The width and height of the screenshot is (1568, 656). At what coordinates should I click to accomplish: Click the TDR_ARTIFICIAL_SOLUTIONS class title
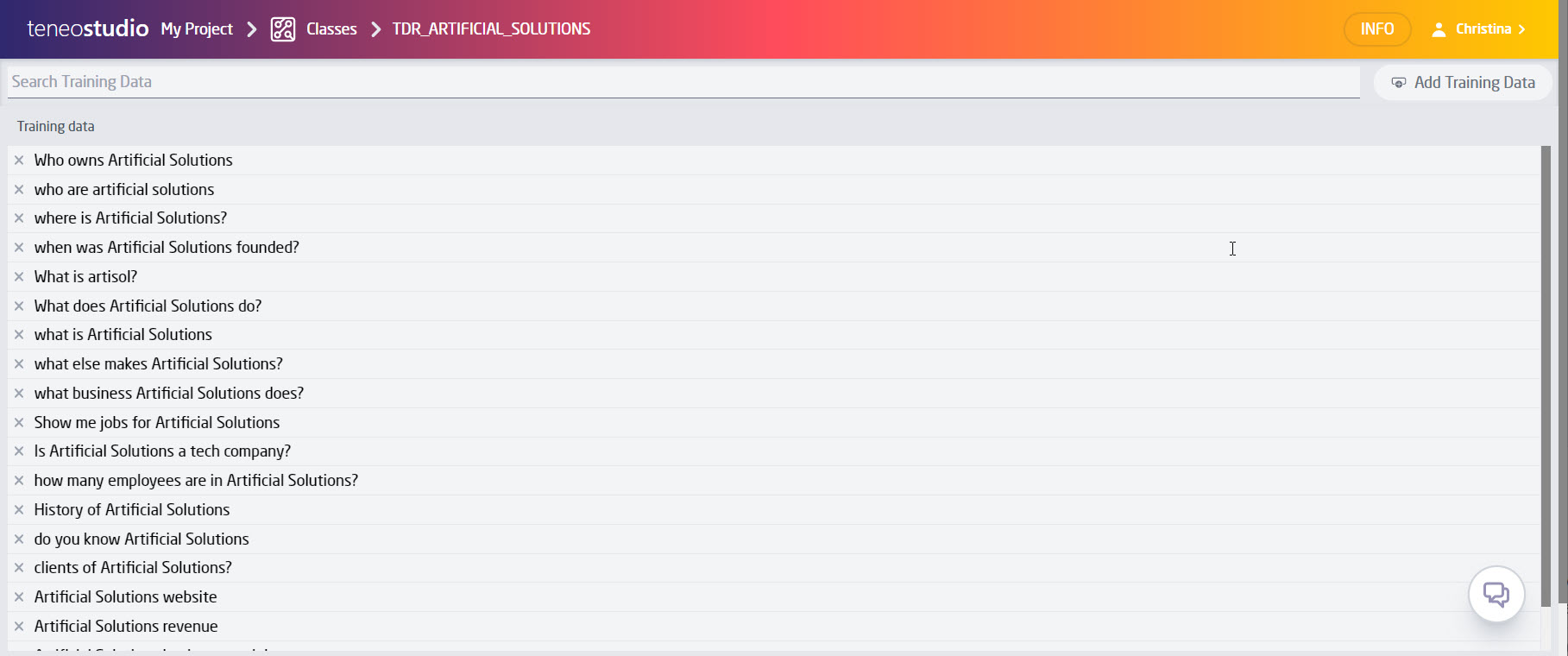[x=491, y=29]
